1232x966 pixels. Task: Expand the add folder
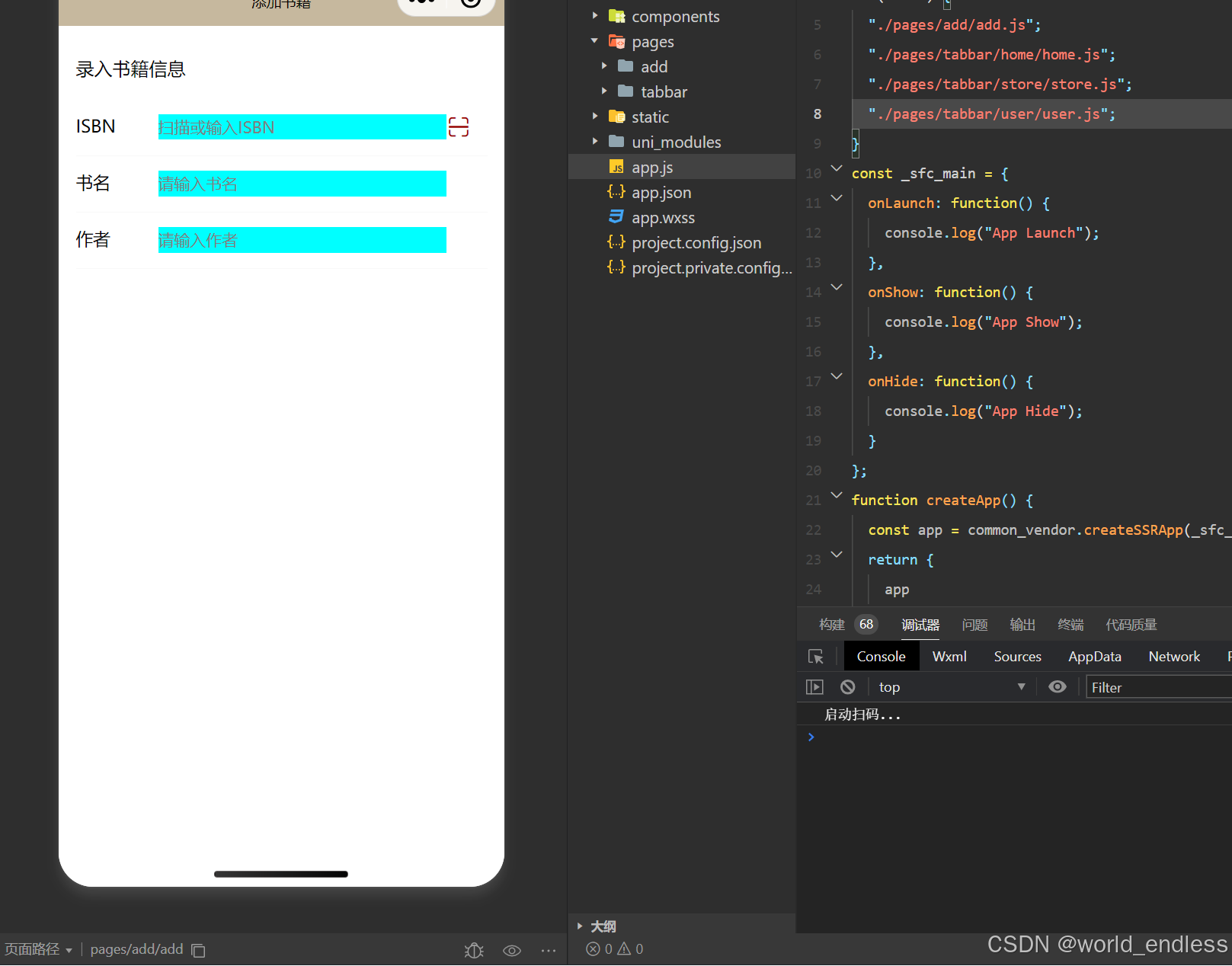pyautogui.click(x=604, y=66)
